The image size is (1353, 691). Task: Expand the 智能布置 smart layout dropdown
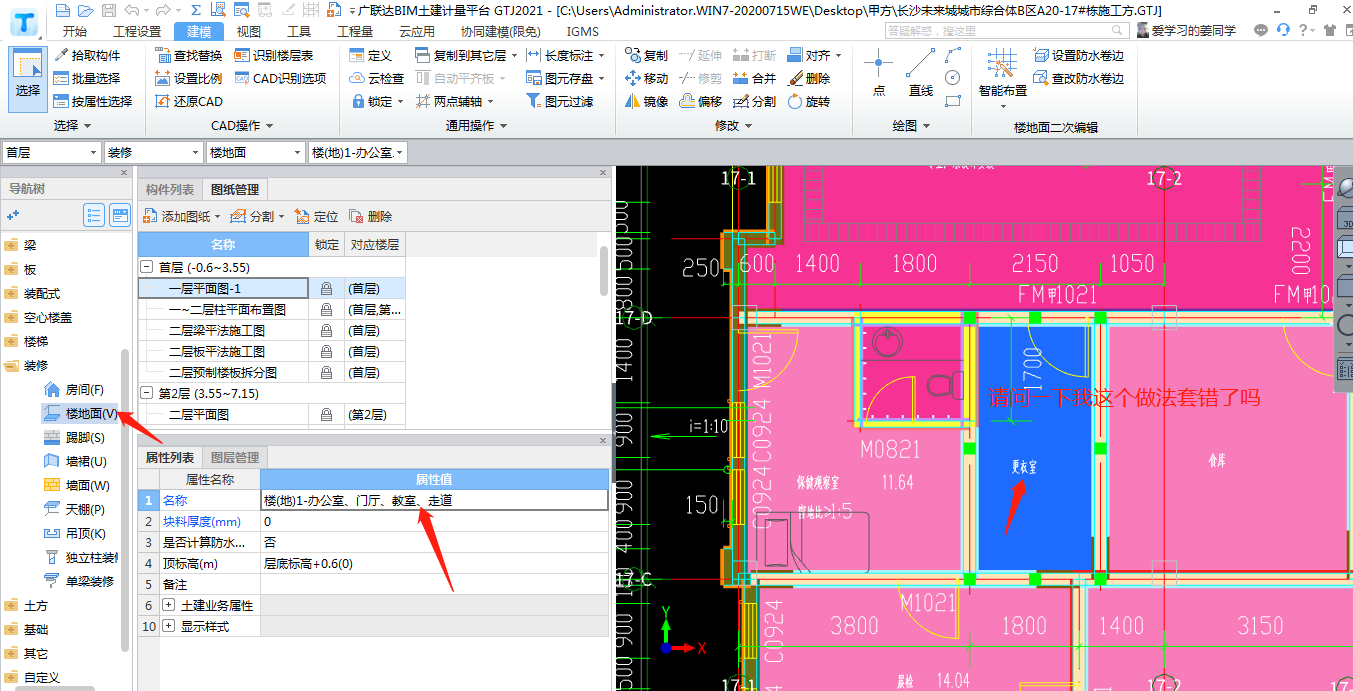point(1002,108)
